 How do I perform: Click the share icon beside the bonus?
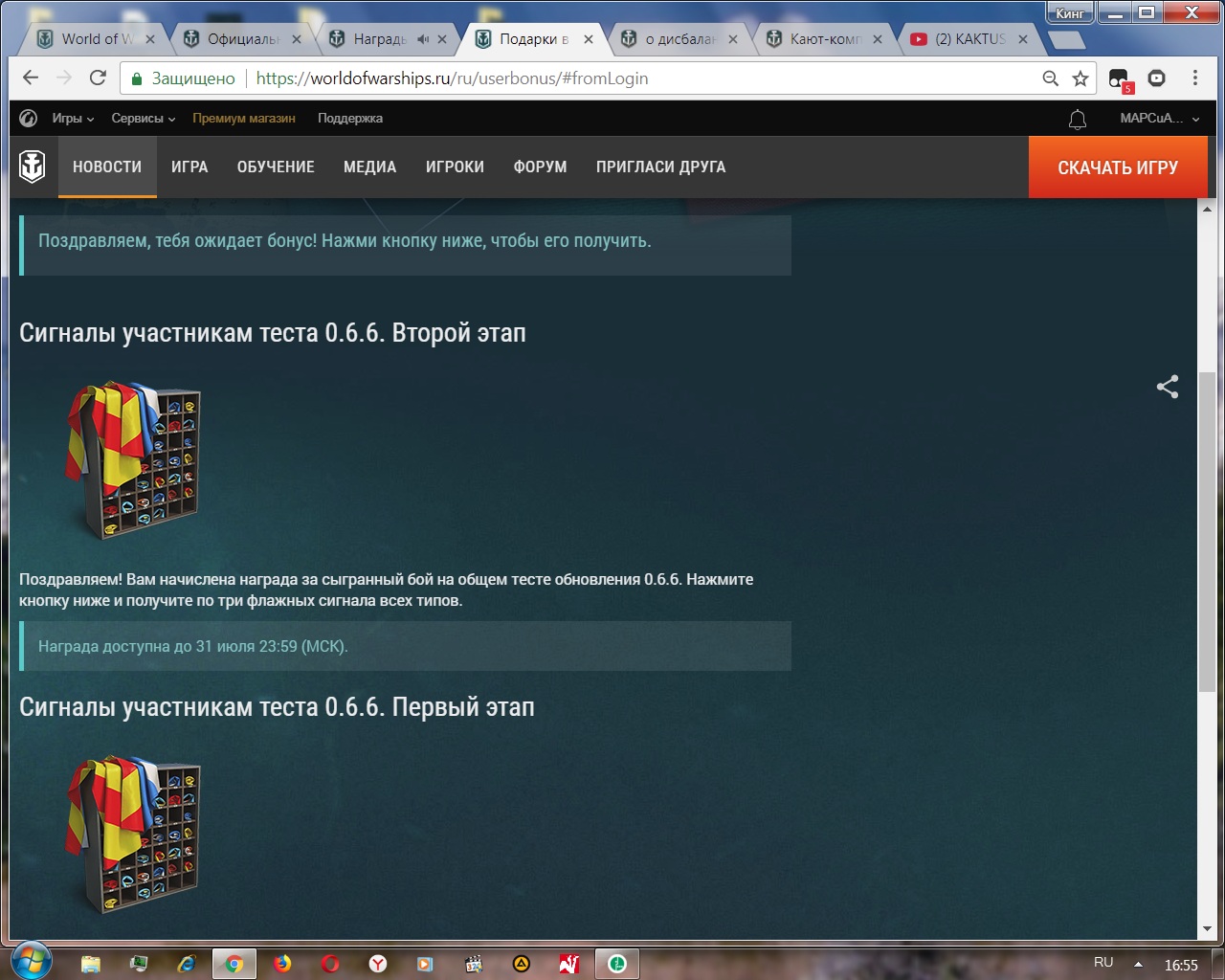1168,387
